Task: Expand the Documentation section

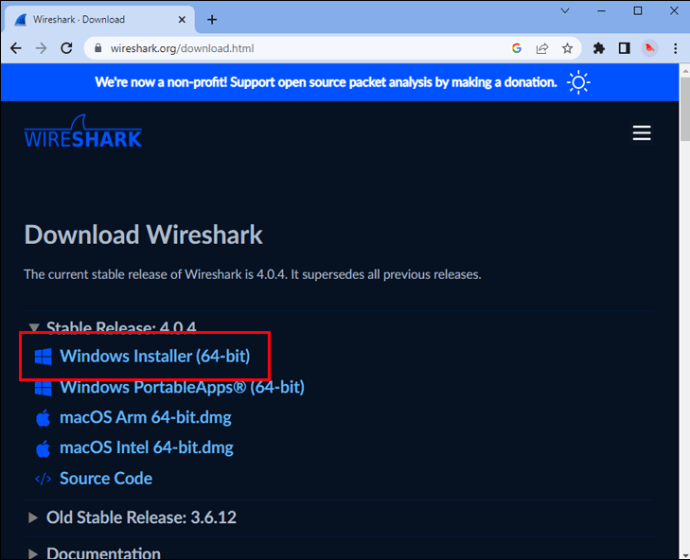Action: pyautogui.click(x=33, y=553)
